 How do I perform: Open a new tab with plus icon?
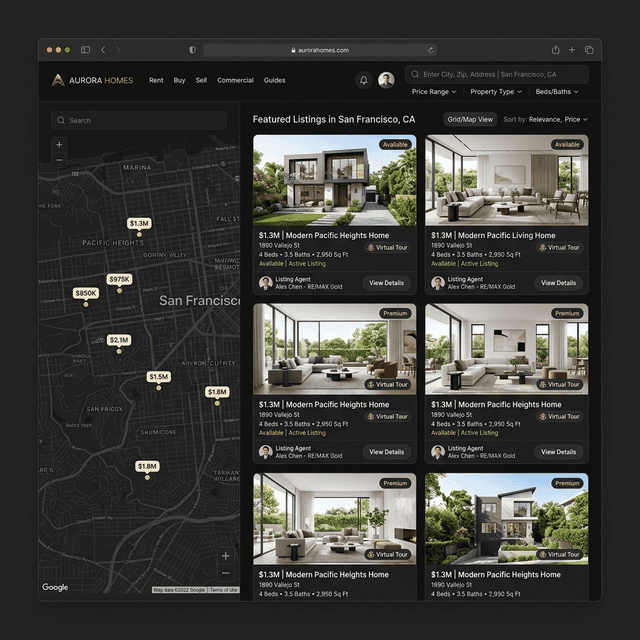tap(572, 50)
